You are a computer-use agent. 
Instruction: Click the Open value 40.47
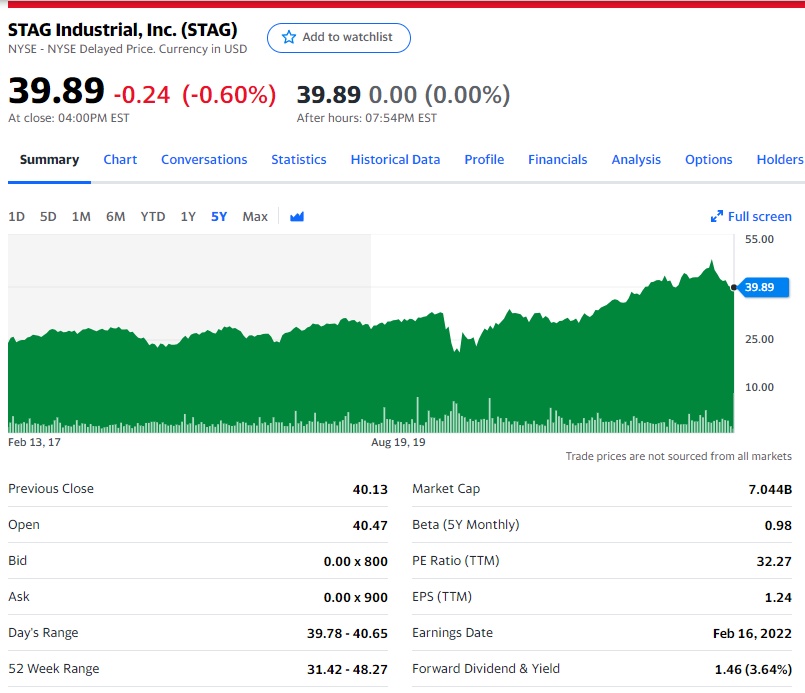tap(370, 525)
